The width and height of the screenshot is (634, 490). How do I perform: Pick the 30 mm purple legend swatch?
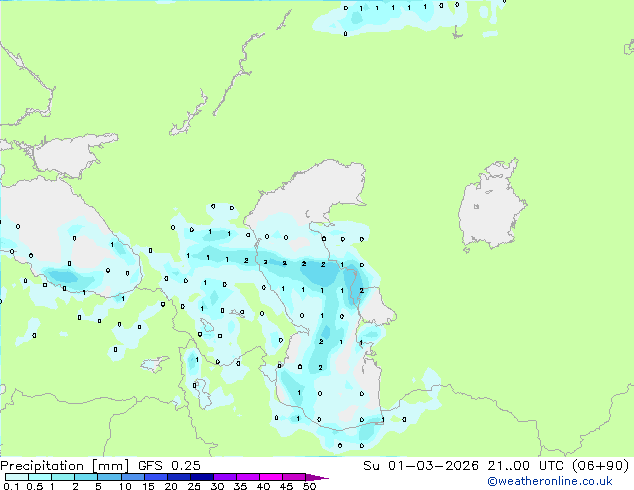[224, 477]
